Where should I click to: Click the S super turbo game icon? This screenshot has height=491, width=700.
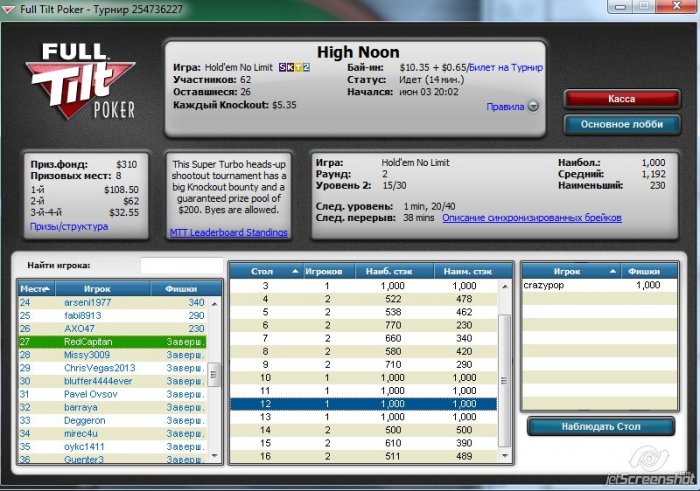coord(283,67)
